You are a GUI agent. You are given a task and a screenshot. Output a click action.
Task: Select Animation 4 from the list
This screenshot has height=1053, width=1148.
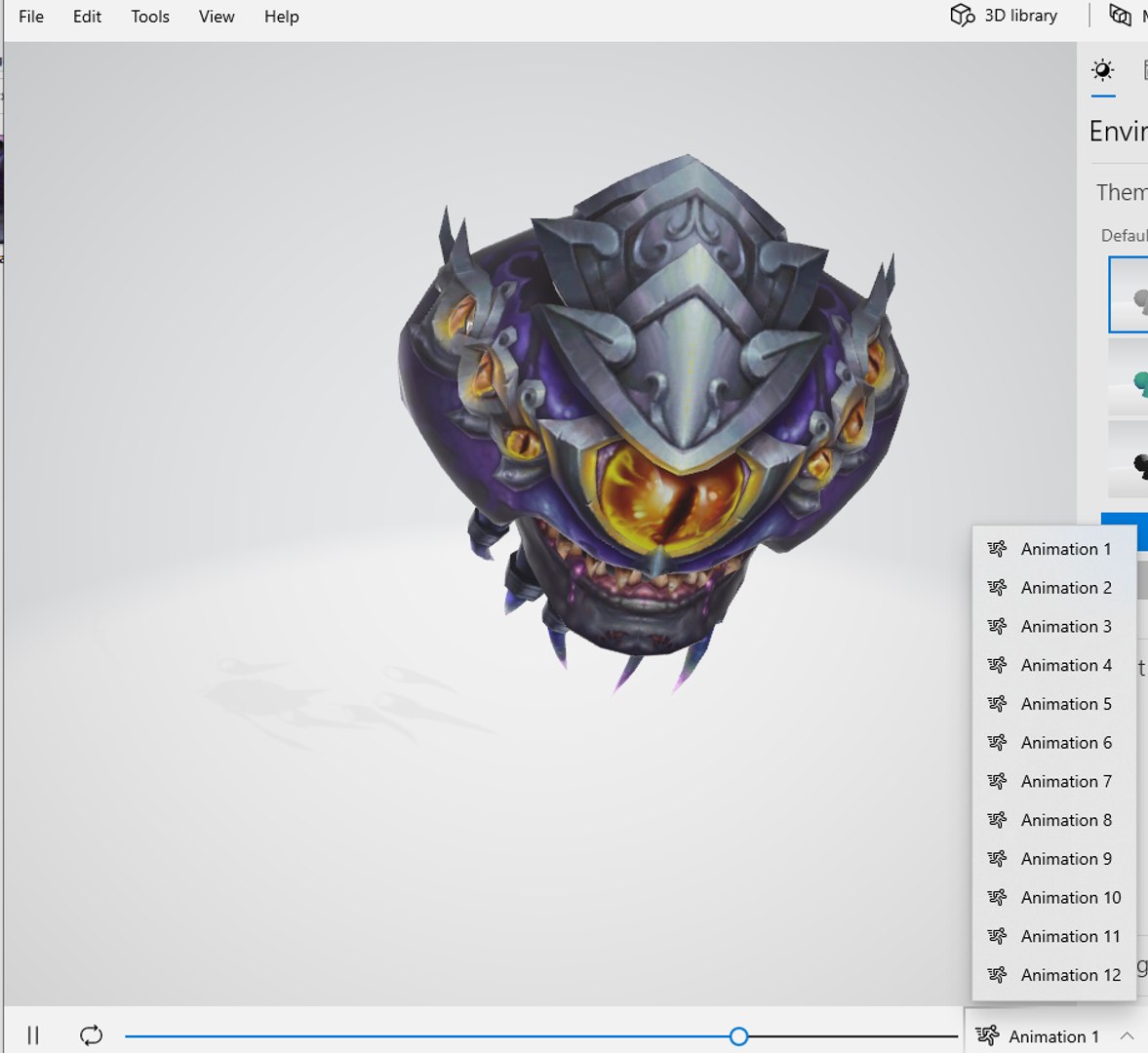tap(1053, 665)
